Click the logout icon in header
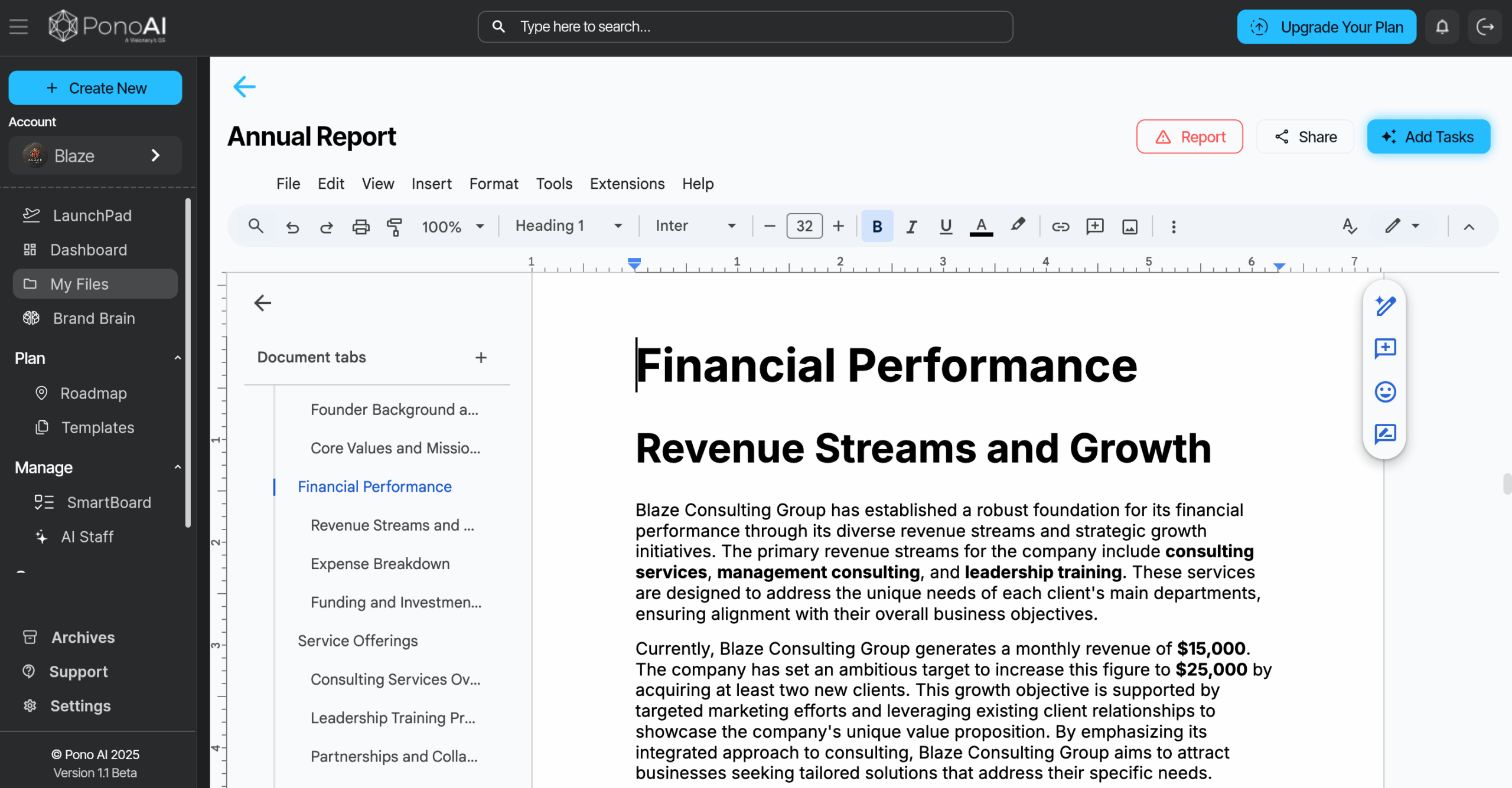This screenshot has width=1512, height=788. click(x=1485, y=27)
